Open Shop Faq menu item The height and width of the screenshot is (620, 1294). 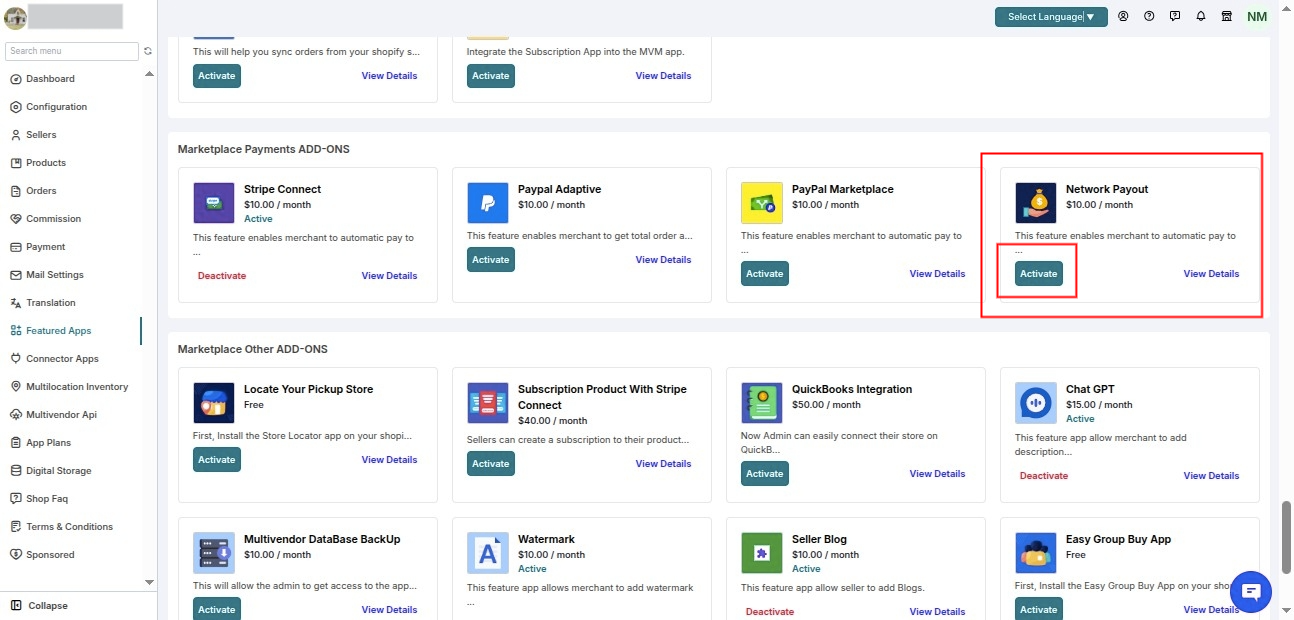39,499
